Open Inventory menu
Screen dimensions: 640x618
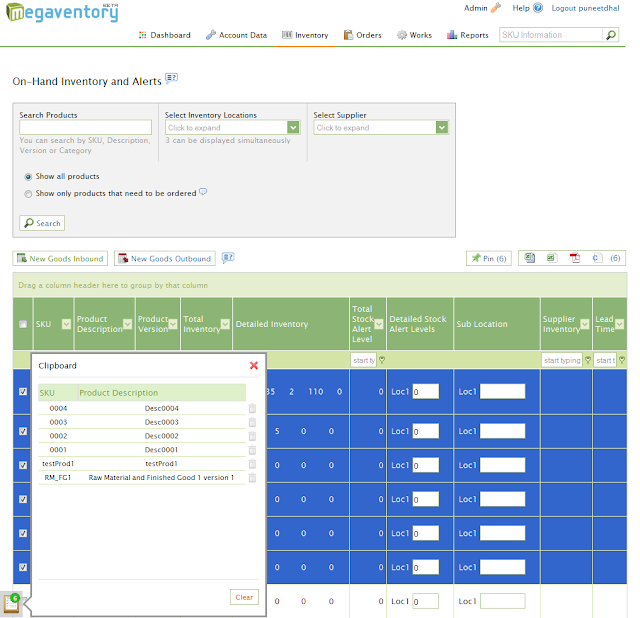click(x=305, y=35)
